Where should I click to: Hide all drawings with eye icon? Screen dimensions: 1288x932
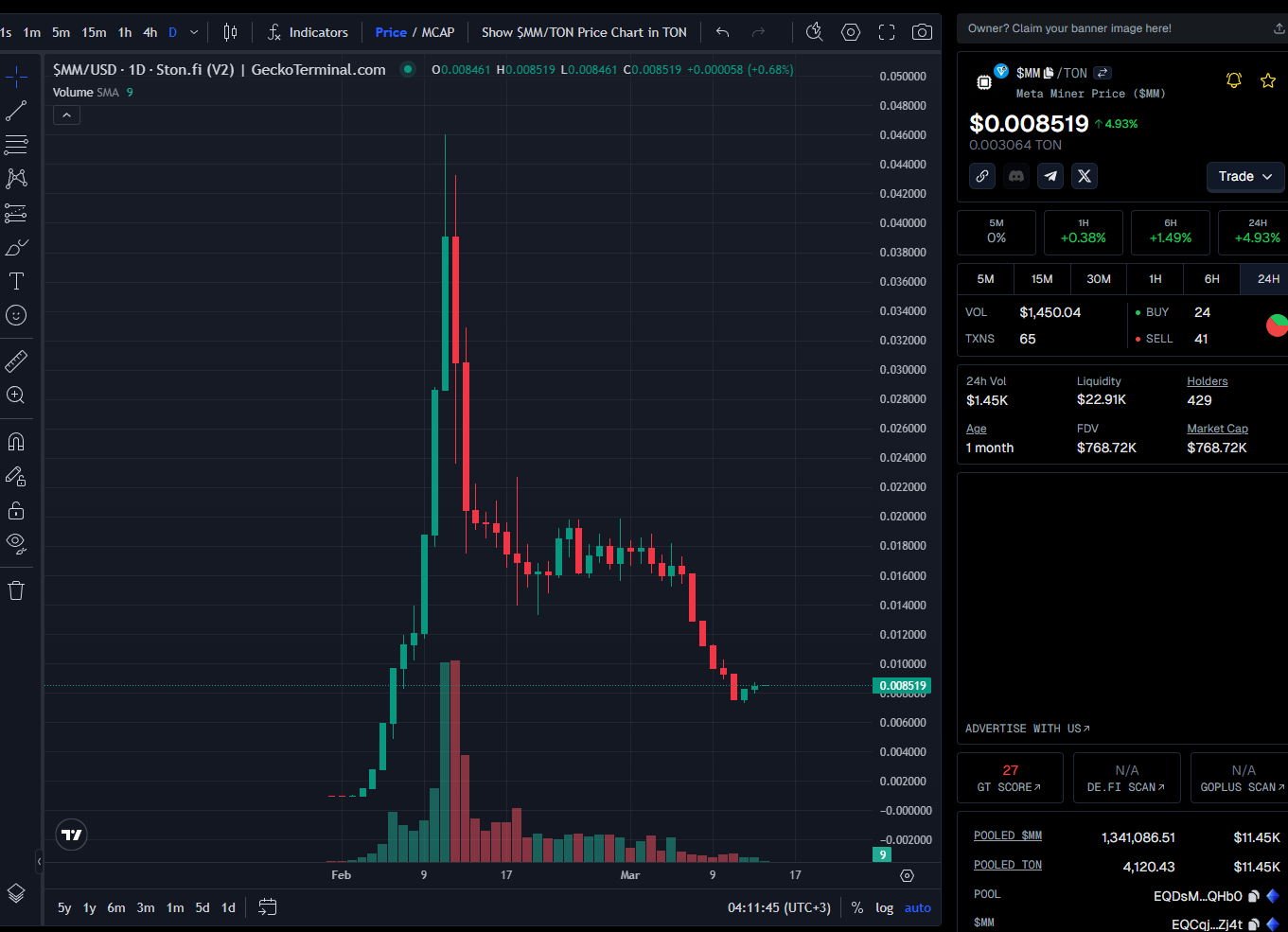click(x=16, y=544)
